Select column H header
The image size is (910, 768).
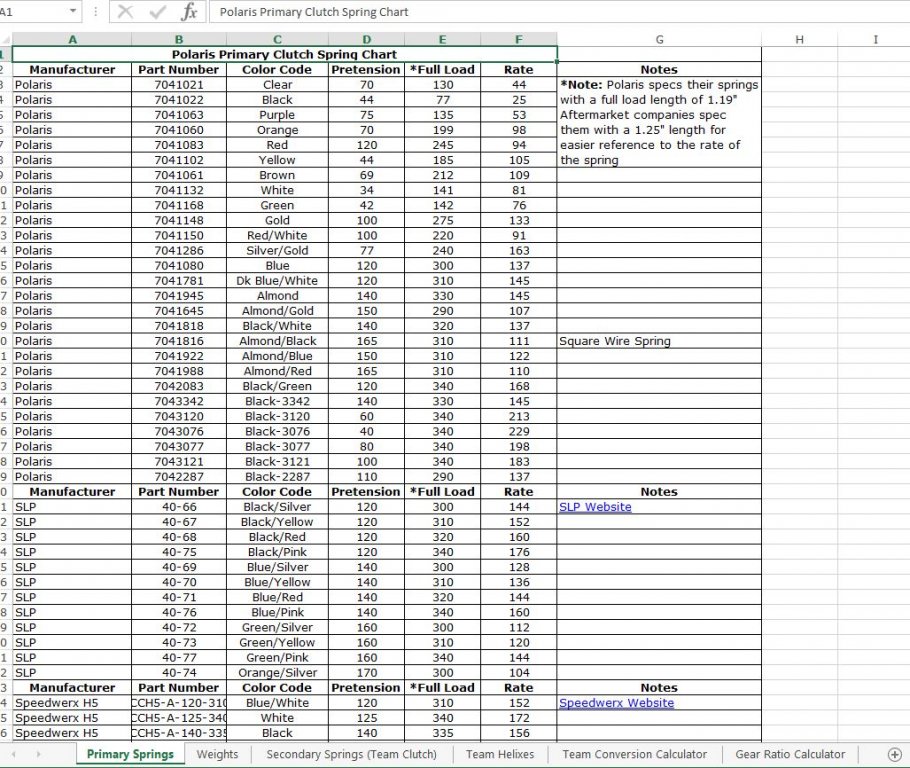(x=799, y=39)
